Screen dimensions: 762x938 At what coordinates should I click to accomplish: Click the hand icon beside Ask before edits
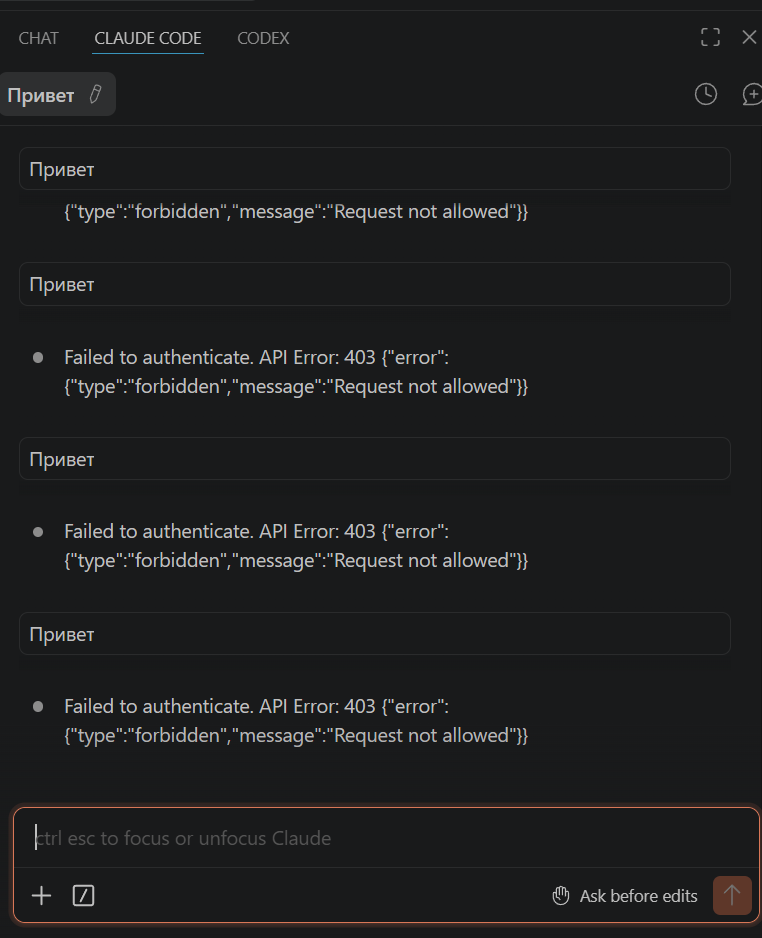tap(560, 896)
